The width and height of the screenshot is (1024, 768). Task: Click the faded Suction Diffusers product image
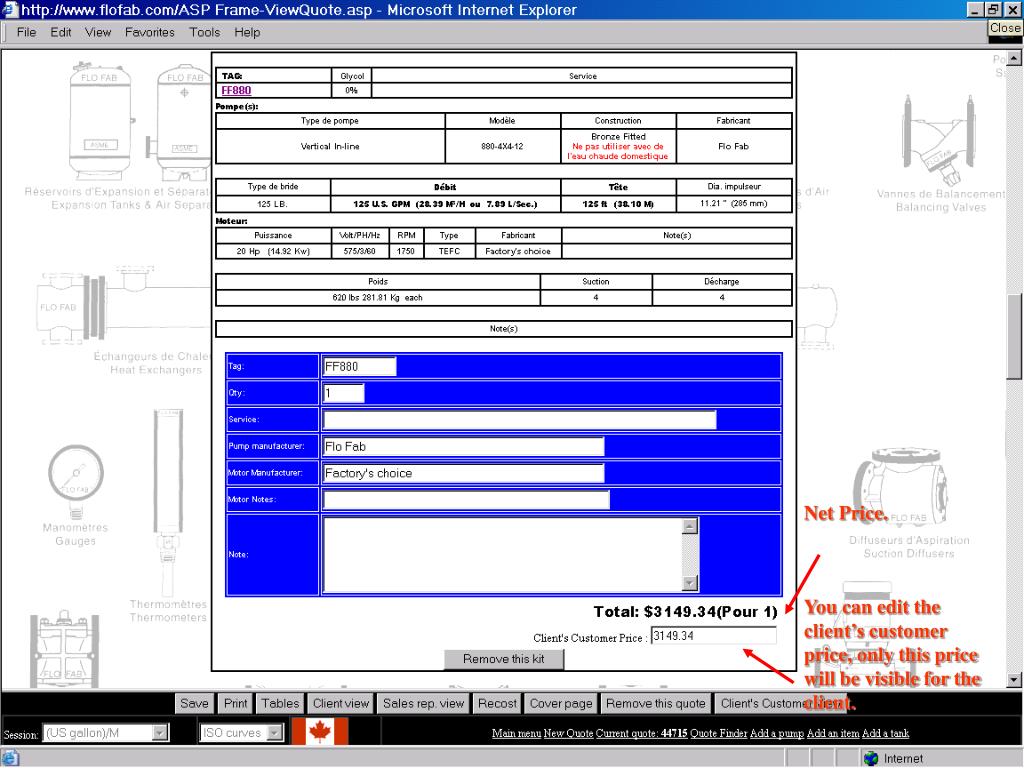point(902,488)
